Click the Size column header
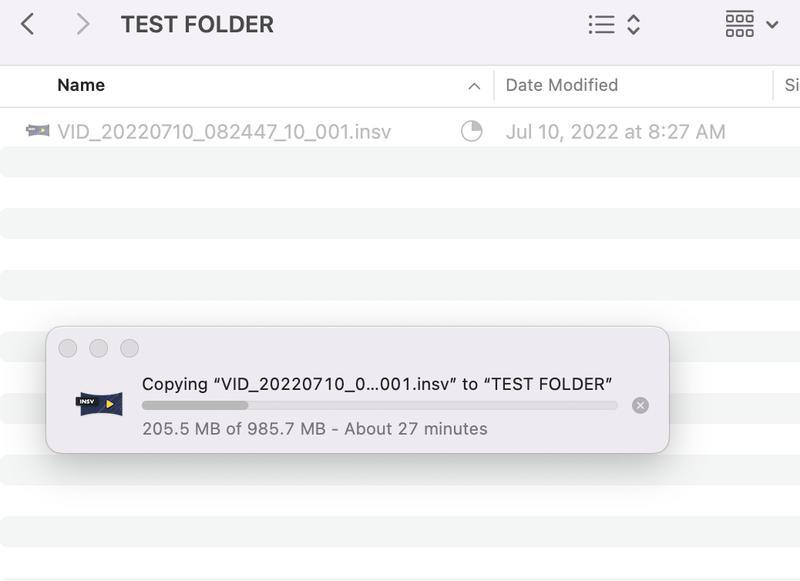This screenshot has width=800, height=581. (790, 85)
